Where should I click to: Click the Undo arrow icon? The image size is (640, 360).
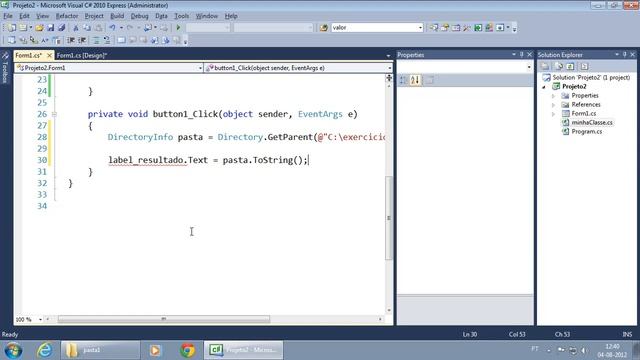[x=112, y=28]
